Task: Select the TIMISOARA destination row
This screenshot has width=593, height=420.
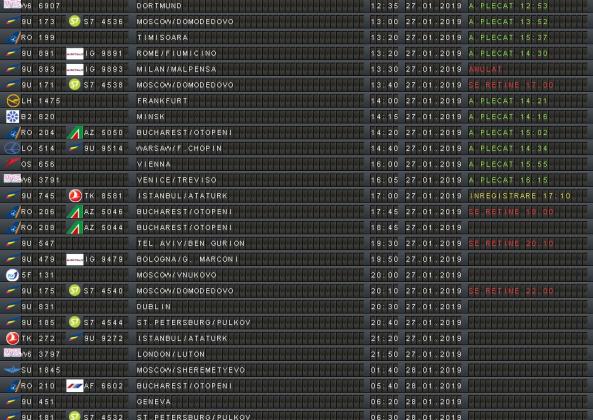Action: (x=162, y=37)
